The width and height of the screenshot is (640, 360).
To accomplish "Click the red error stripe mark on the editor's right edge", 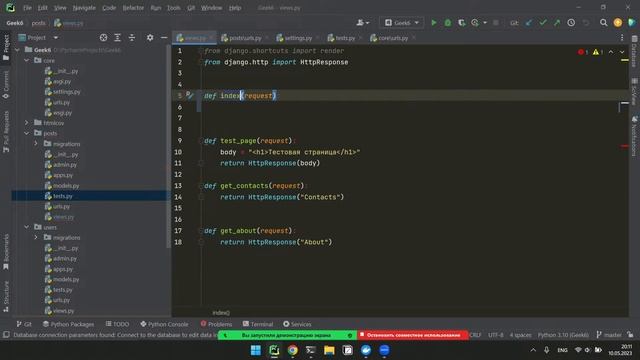I will point(624,146).
